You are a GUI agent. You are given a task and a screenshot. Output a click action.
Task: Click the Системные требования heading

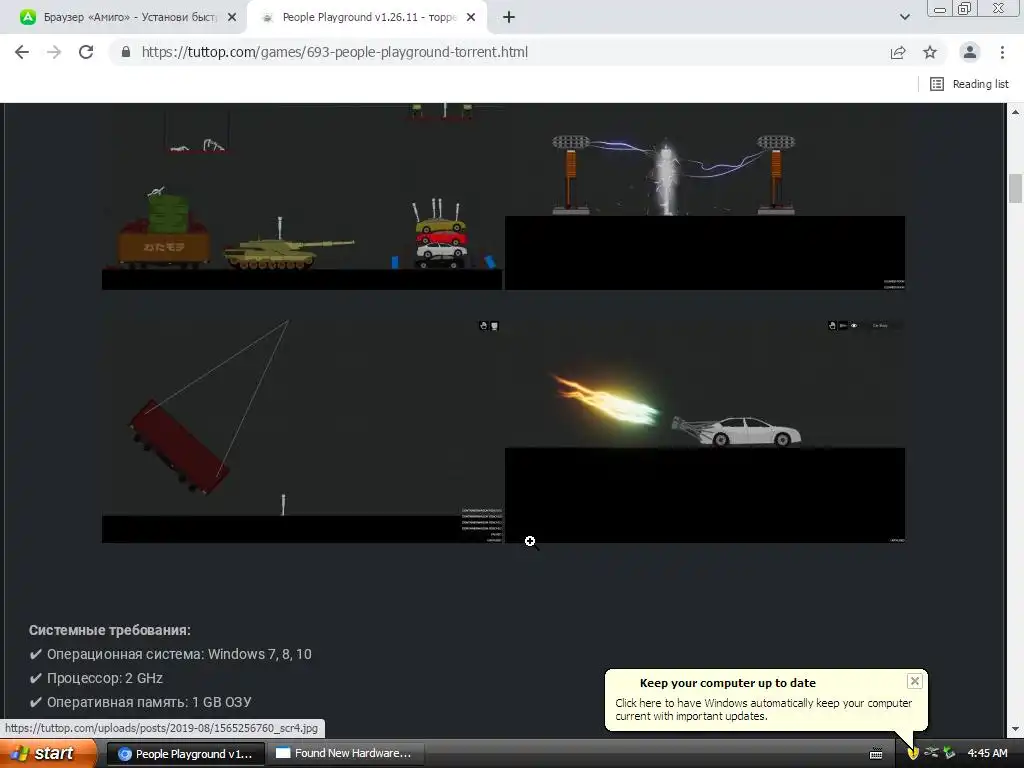pyautogui.click(x=110, y=630)
